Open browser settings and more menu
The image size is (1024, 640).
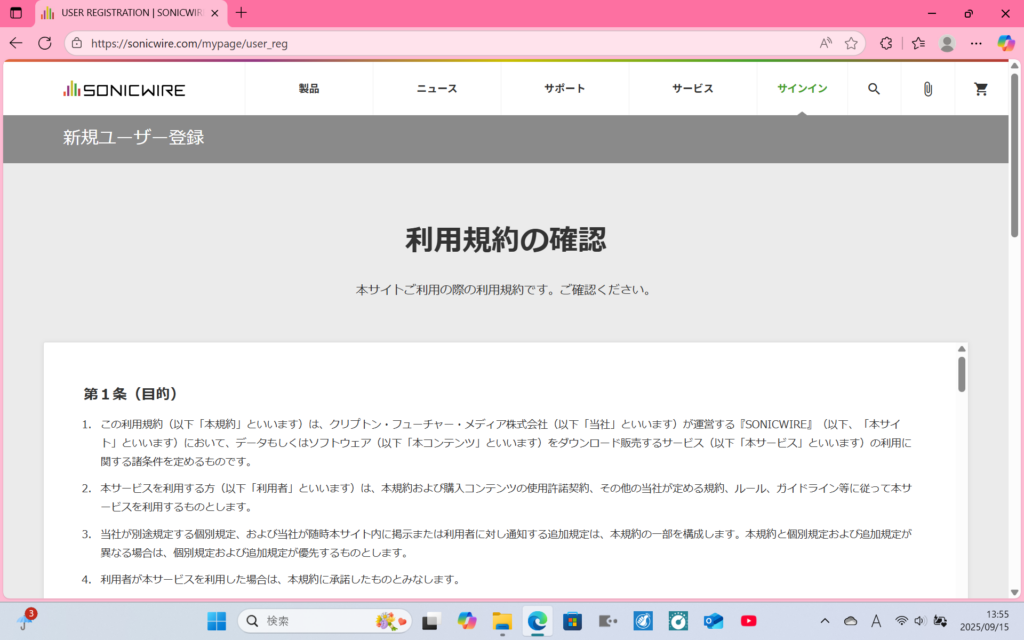[x=976, y=43]
